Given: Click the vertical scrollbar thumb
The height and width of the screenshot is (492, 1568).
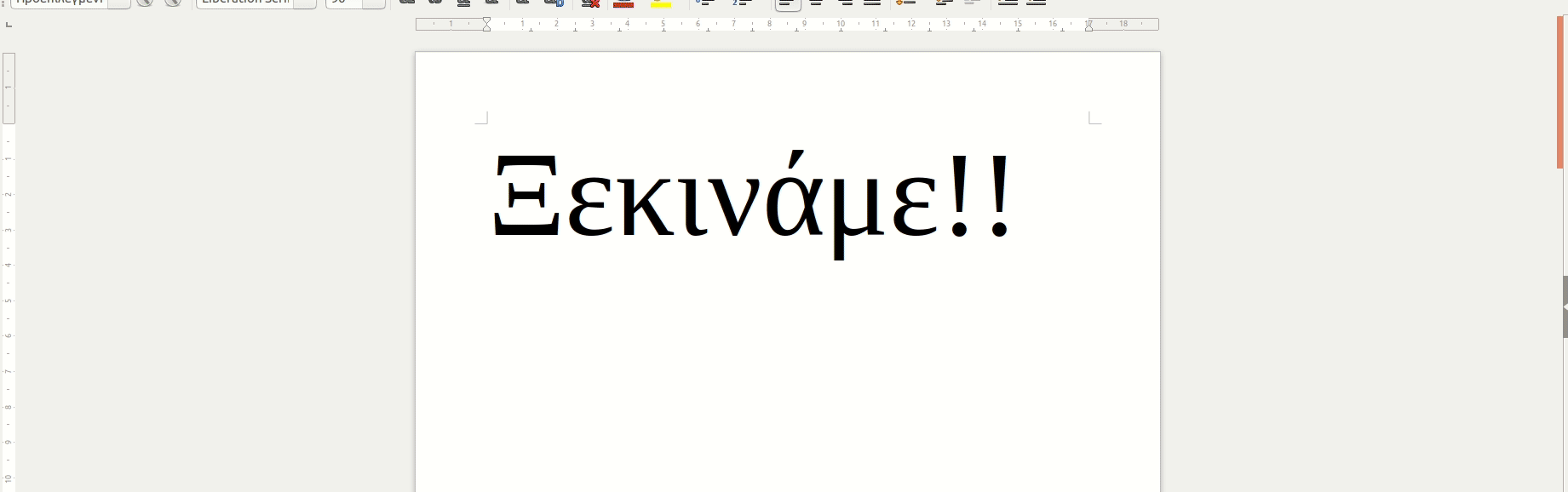Looking at the screenshot, I should pyautogui.click(x=1560, y=92).
